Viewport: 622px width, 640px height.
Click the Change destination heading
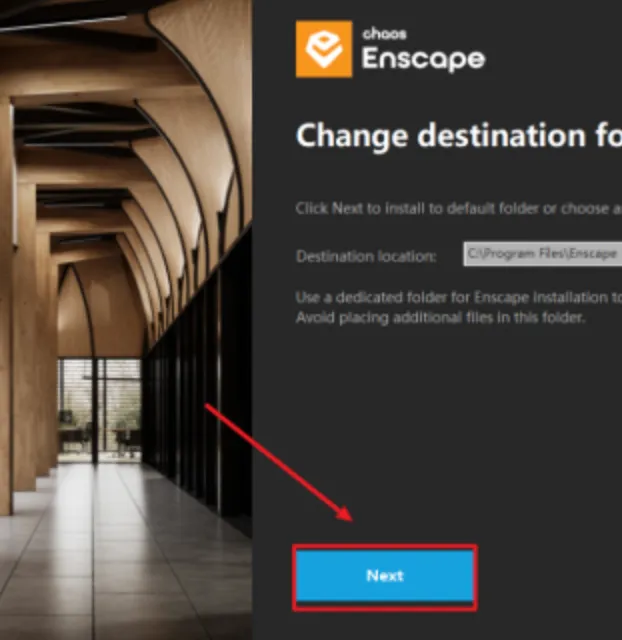point(459,136)
